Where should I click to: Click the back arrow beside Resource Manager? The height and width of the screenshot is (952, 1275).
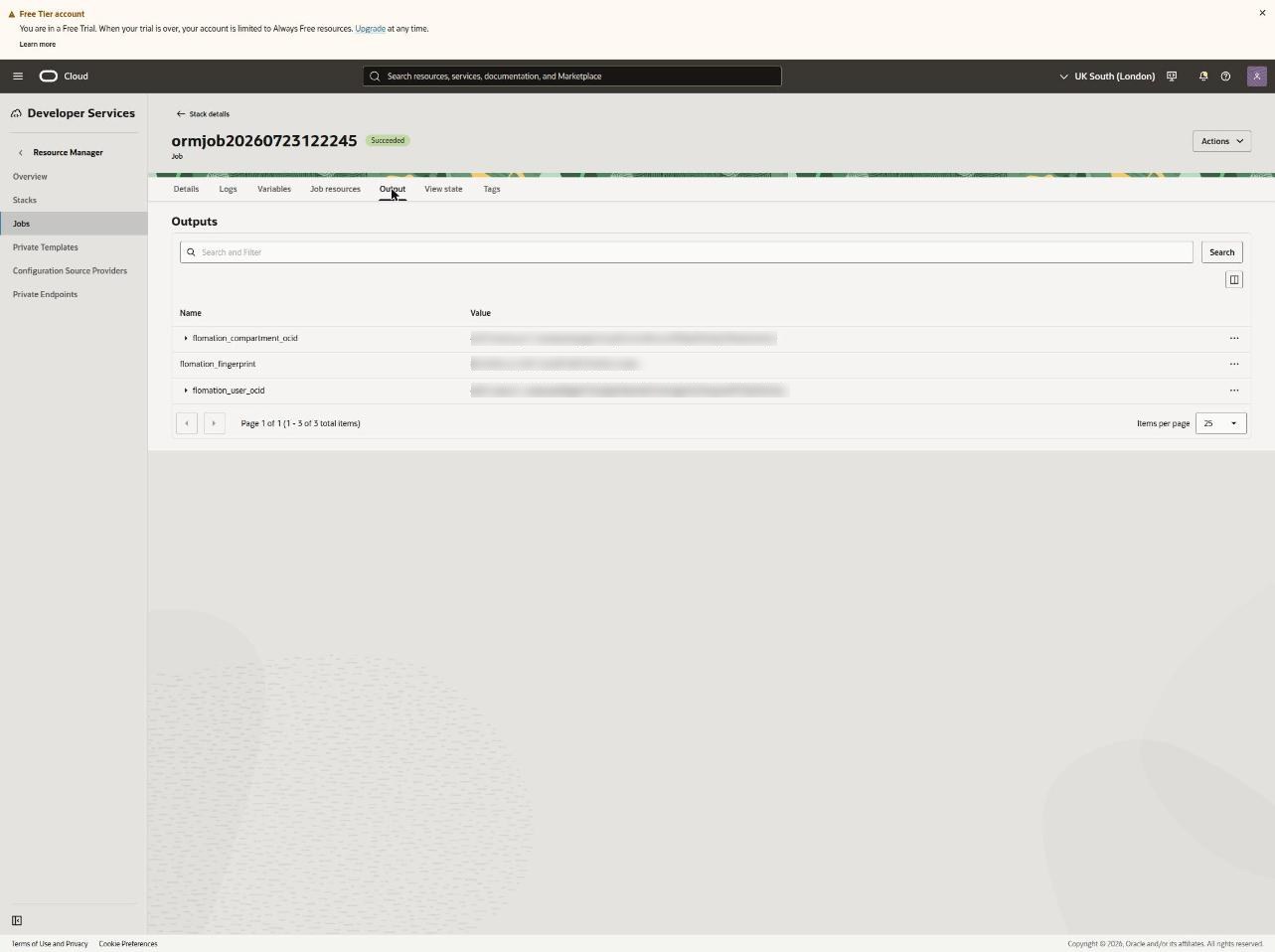tap(21, 153)
